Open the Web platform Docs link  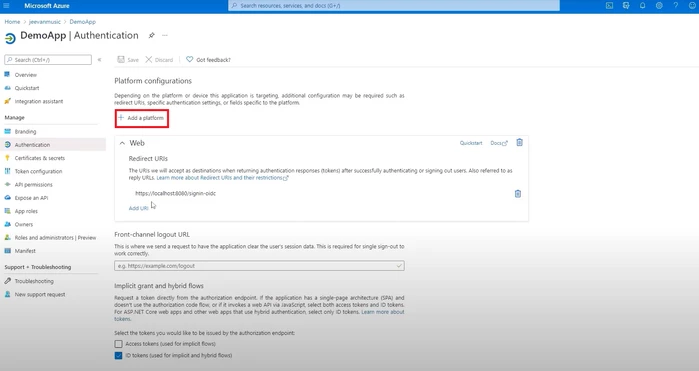[499, 143]
